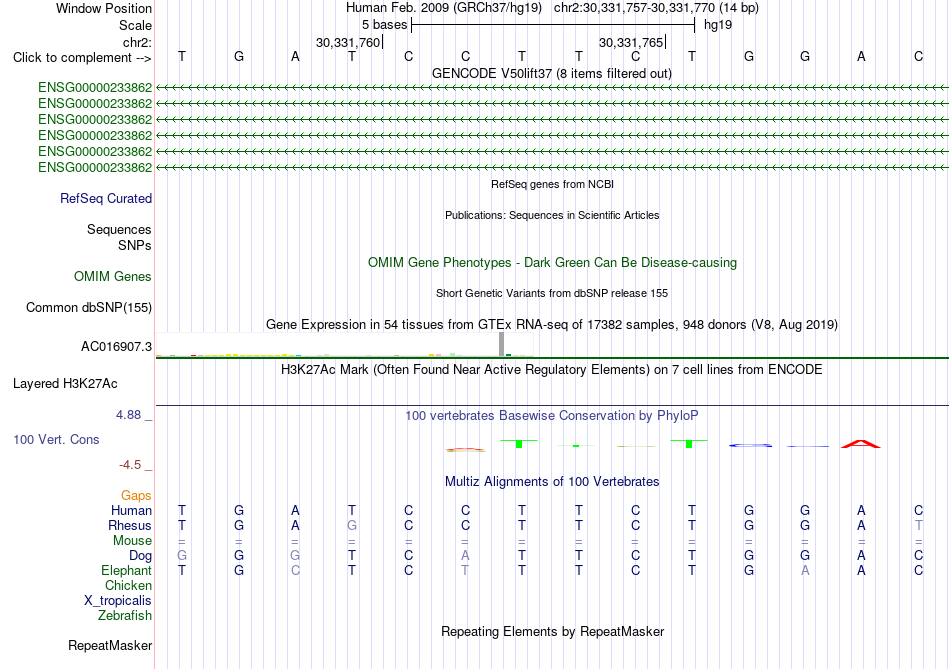This screenshot has height=669, width=950.
Task: Click the -4.5 lower PhyloP scale value
Action: pos(130,465)
